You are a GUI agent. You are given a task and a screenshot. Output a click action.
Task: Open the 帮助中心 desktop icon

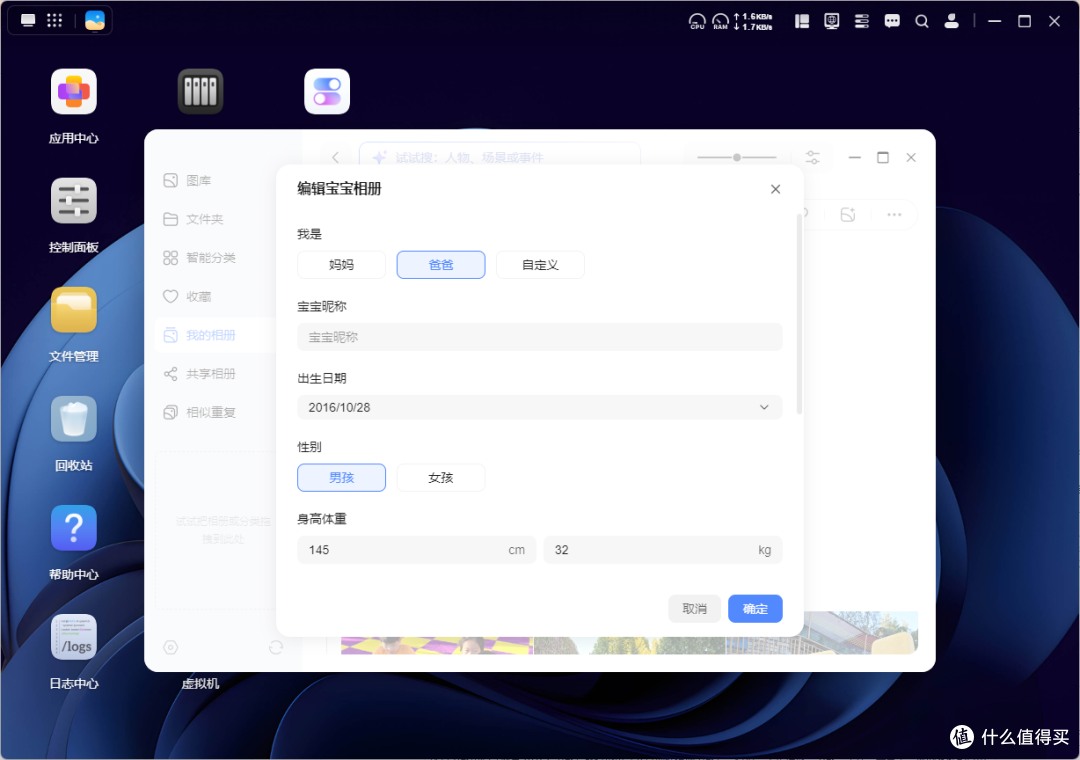74,528
